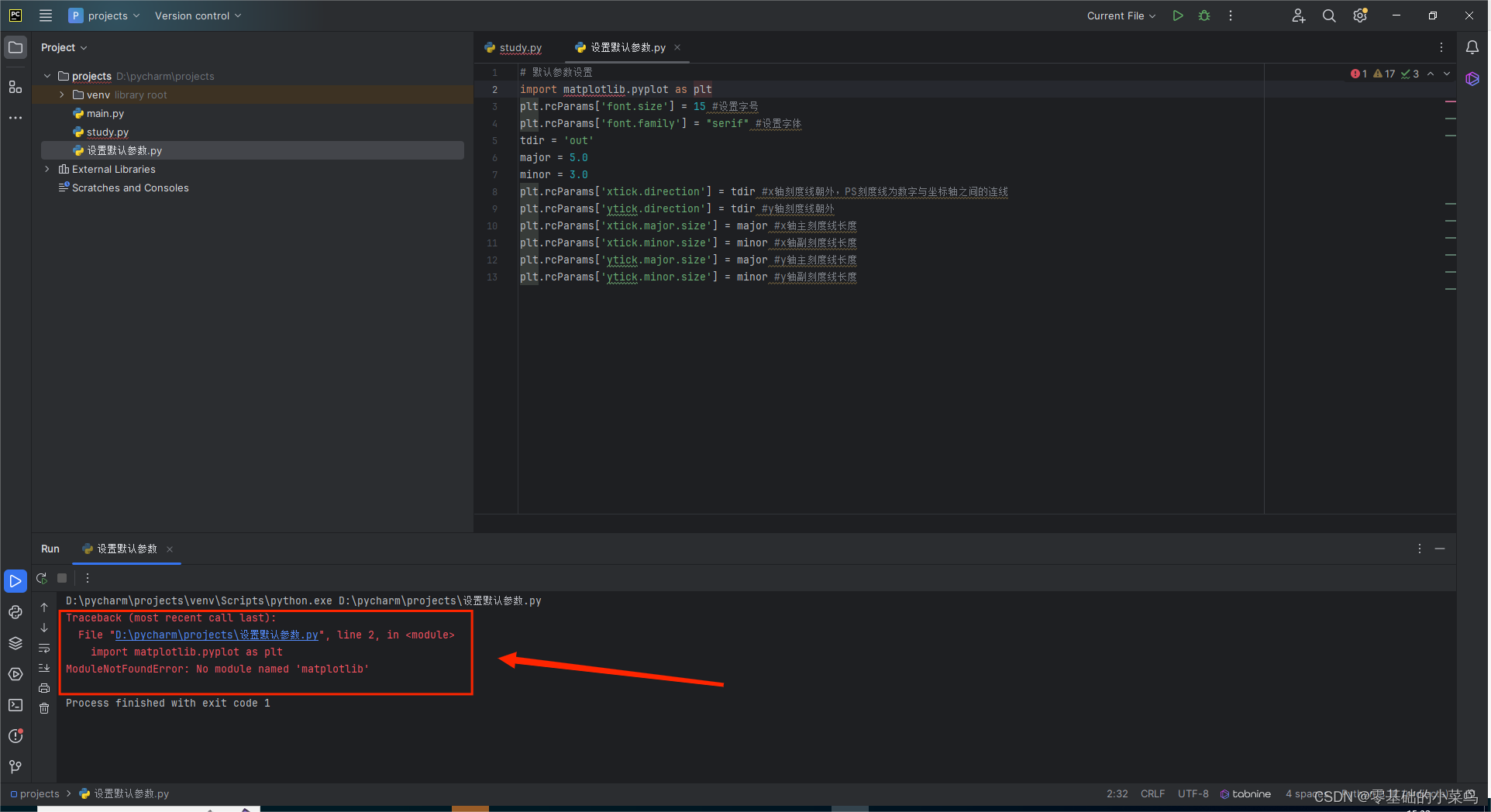Viewport: 1491px width, 812px height.
Task: Open IDE settings gear menu
Action: pos(1359,15)
